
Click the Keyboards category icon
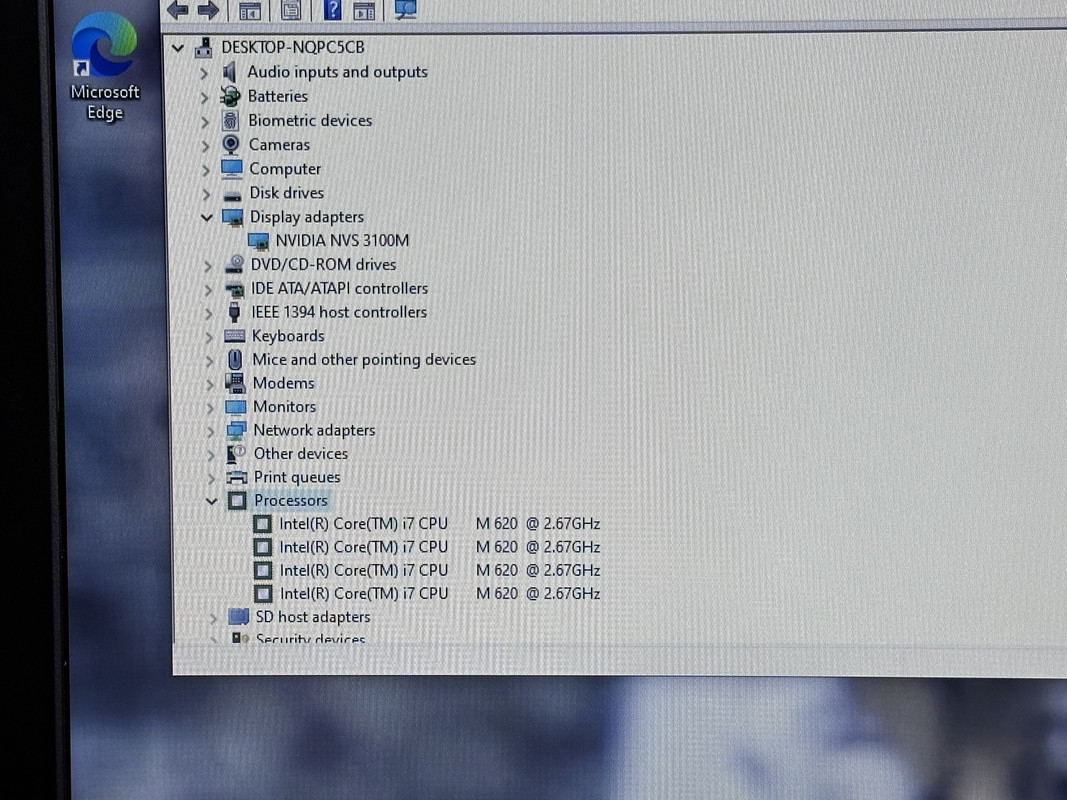pos(235,335)
